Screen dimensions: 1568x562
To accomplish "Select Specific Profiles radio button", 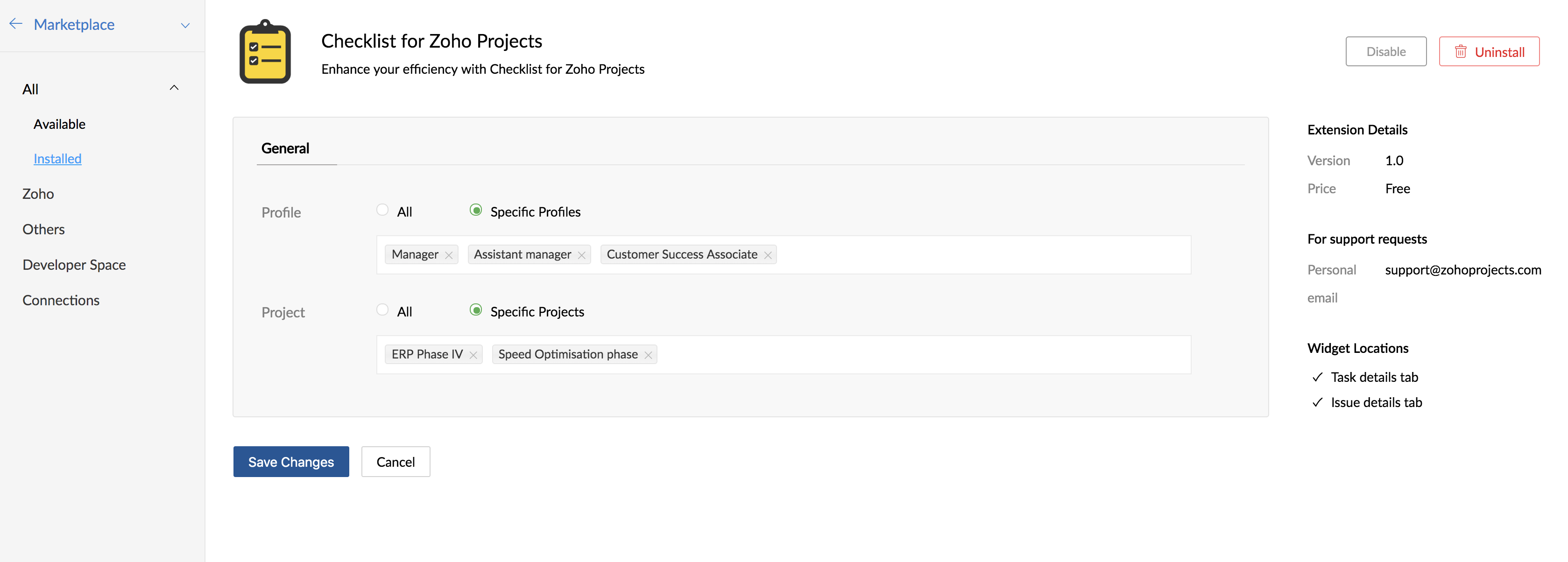I will [x=476, y=210].
